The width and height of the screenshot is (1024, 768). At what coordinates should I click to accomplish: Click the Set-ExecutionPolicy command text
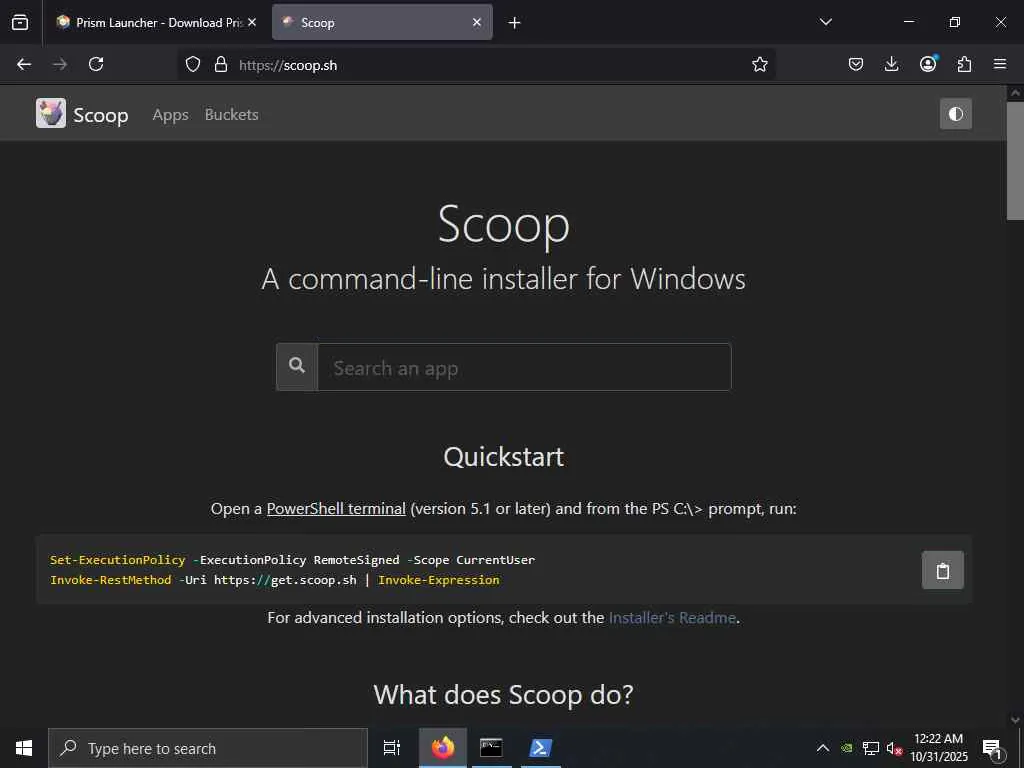point(118,560)
